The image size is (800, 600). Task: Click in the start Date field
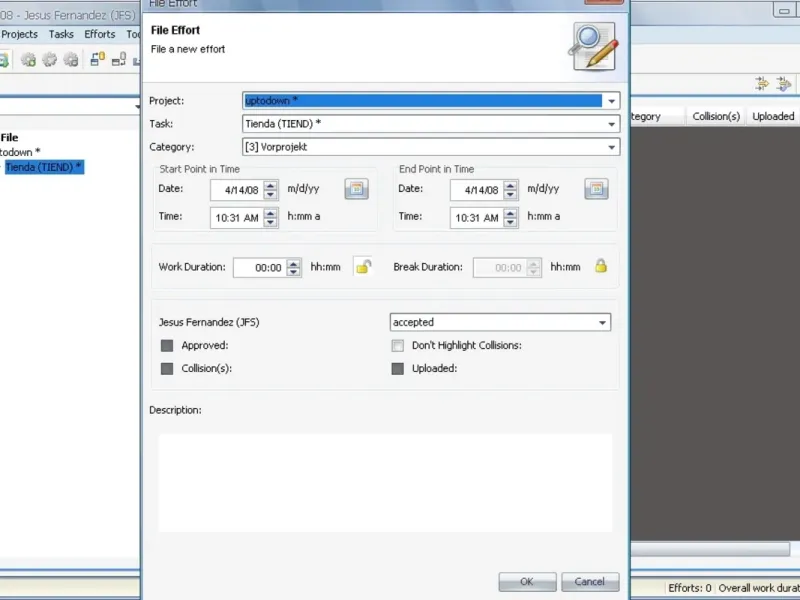click(238, 190)
